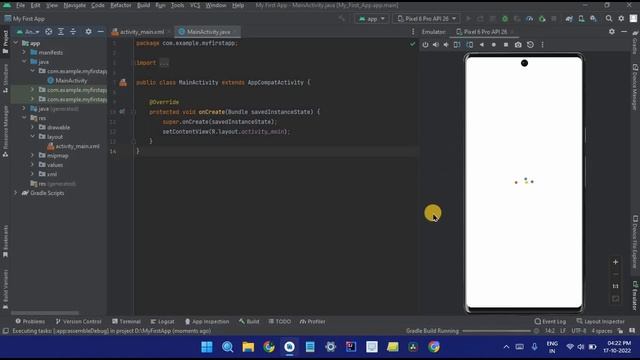Open the Terminal tool window
Viewport: 640px width, 360px height.
(126, 322)
